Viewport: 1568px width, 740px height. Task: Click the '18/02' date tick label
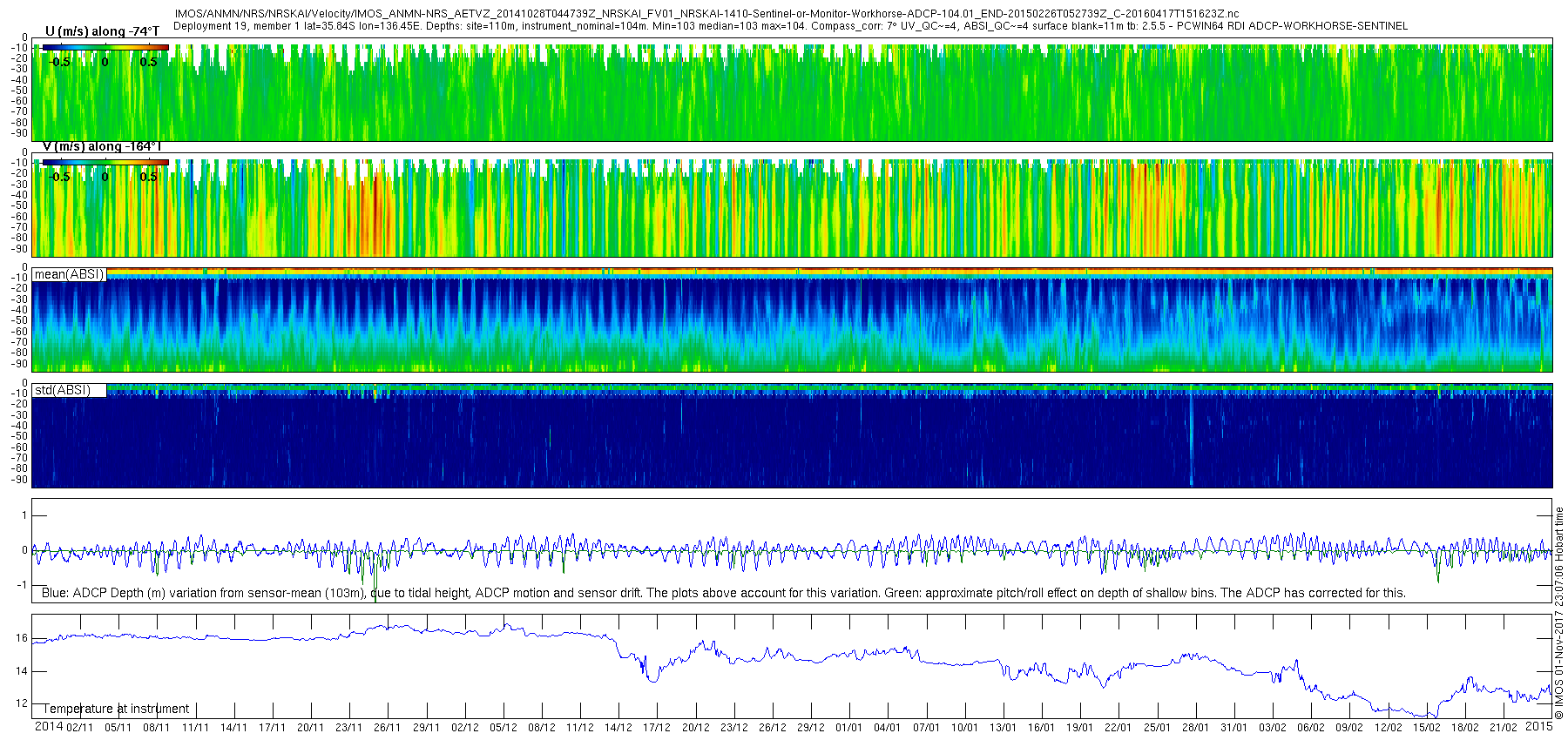coord(1465,728)
